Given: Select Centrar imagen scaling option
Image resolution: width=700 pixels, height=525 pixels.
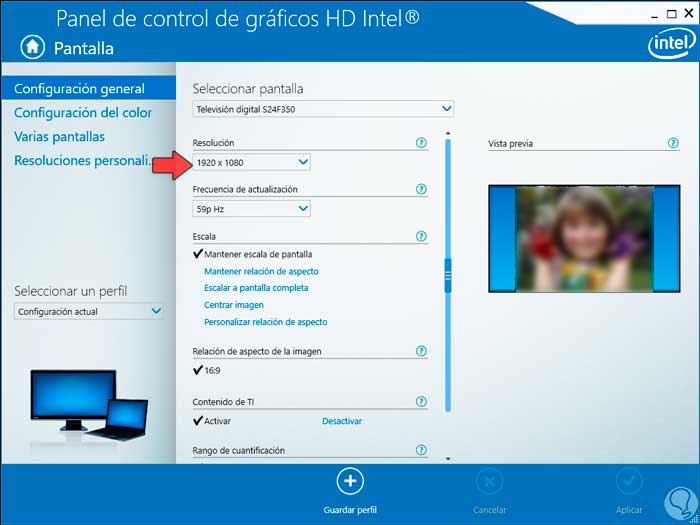Looking at the screenshot, I should (x=234, y=305).
